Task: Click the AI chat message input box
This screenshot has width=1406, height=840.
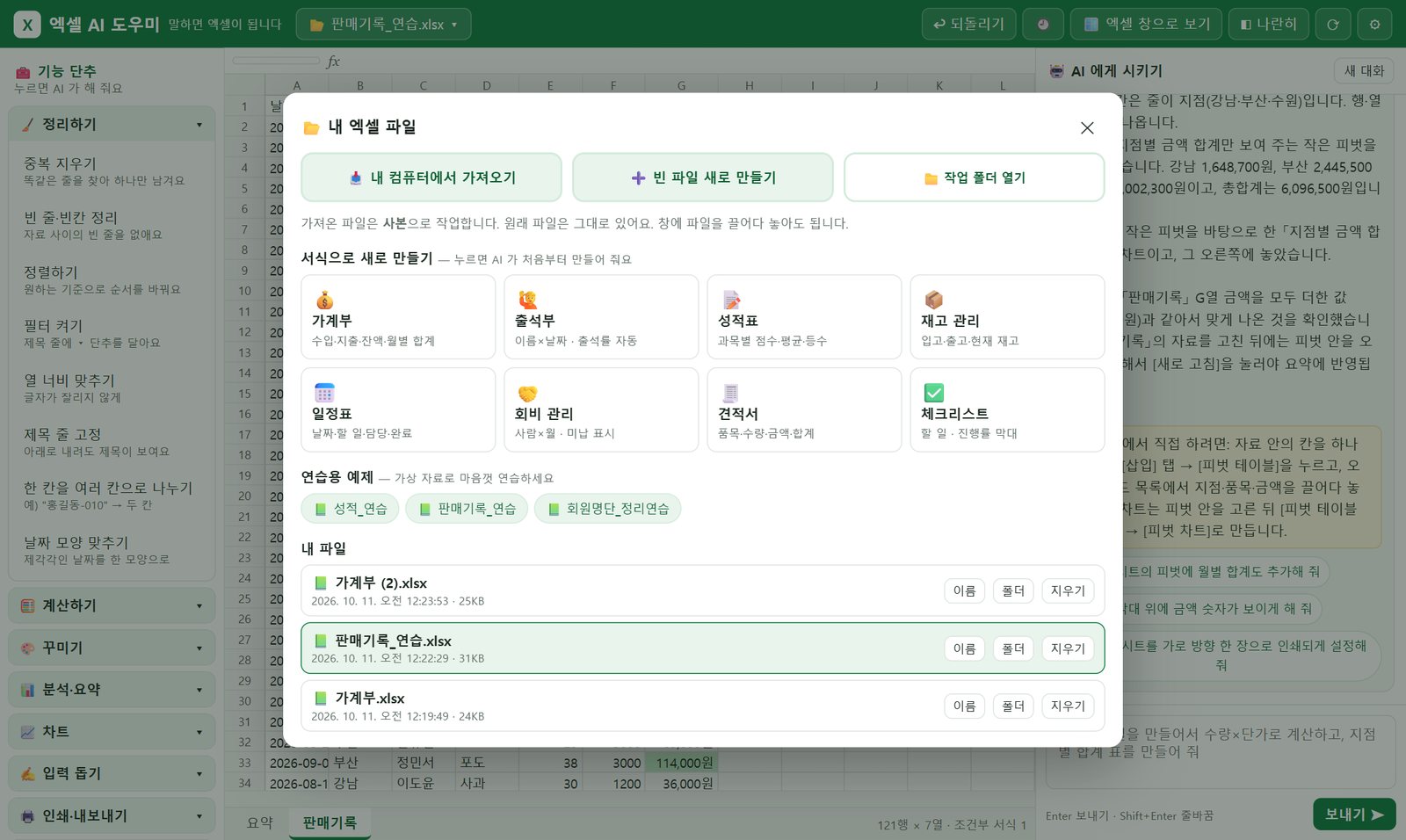Action: (1221, 752)
